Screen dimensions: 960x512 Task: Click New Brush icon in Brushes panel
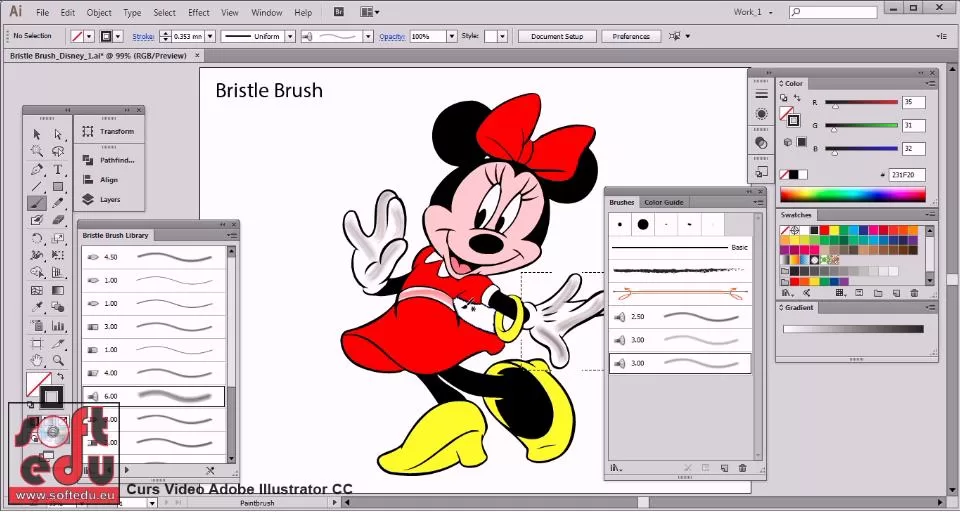(724, 468)
